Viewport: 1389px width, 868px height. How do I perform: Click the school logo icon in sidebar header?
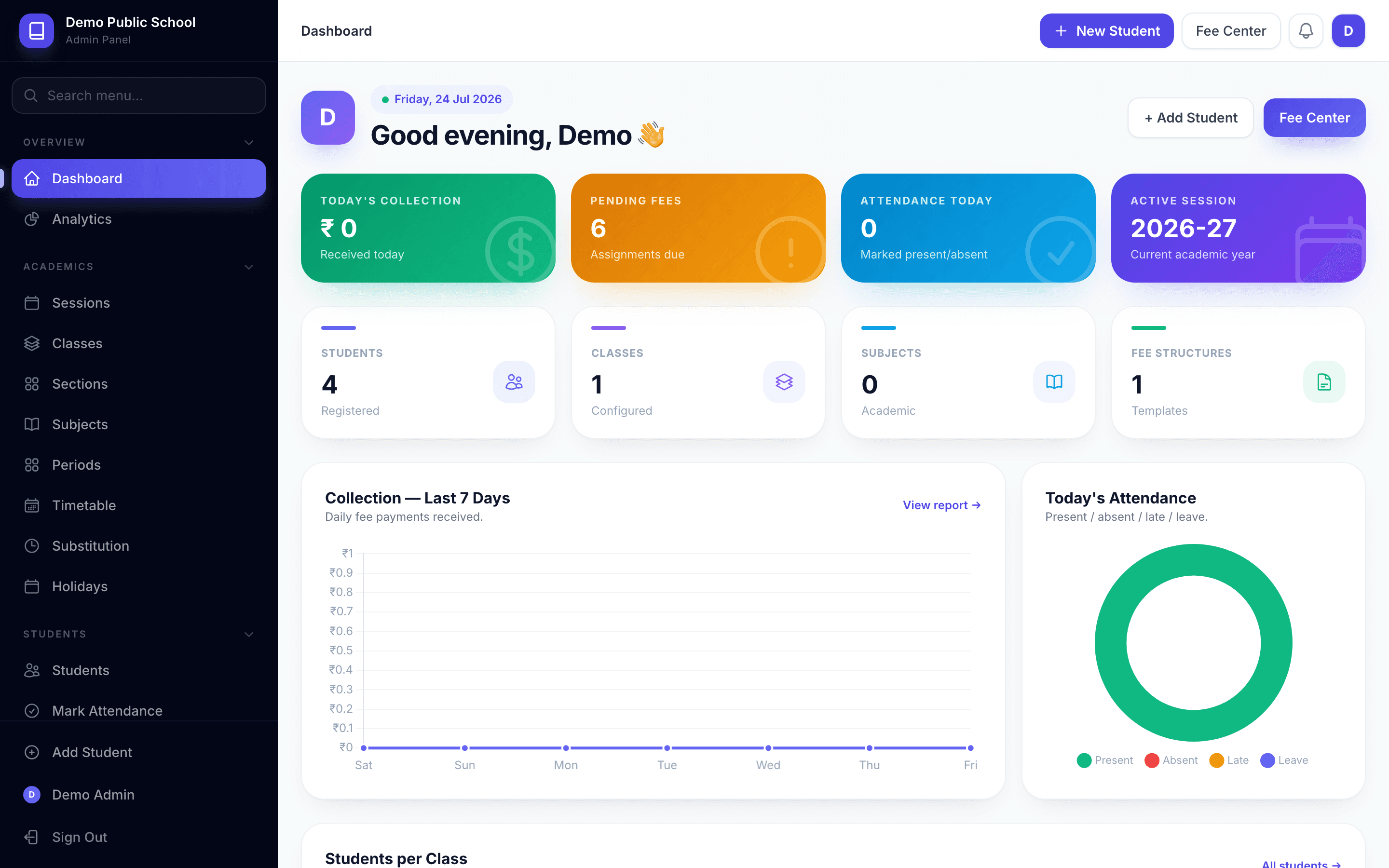tap(37, 31)
